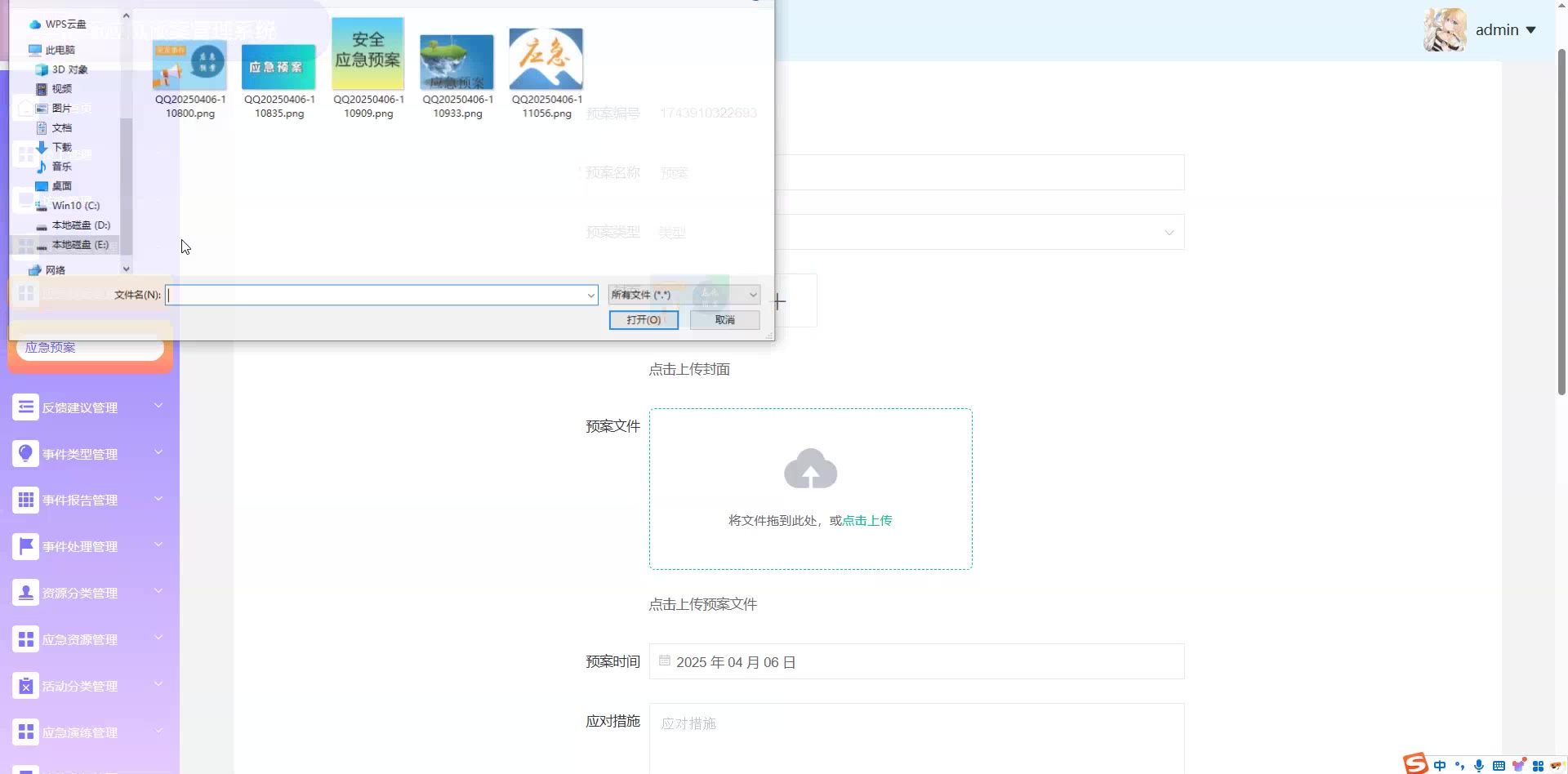
Task: Click the 资源分类管理 person icon
Action: pyautogui.click(x=25, y=592)
